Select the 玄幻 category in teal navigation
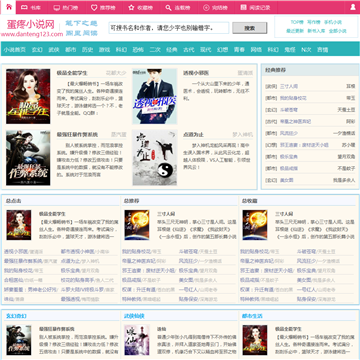 [37, 50]
